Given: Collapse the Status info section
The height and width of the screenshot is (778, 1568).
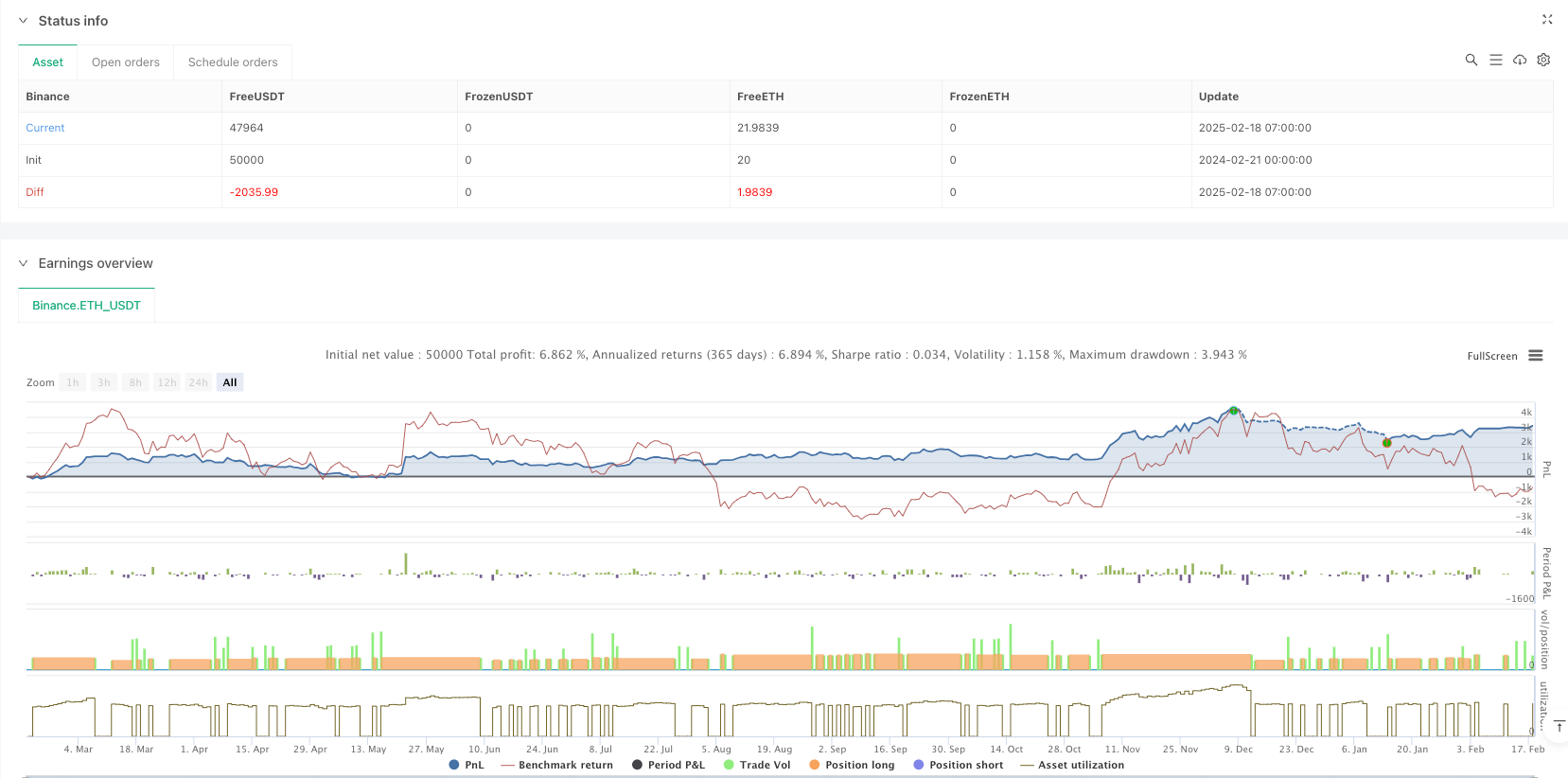Looking at the screenshot, I should (x=24, y=21).
